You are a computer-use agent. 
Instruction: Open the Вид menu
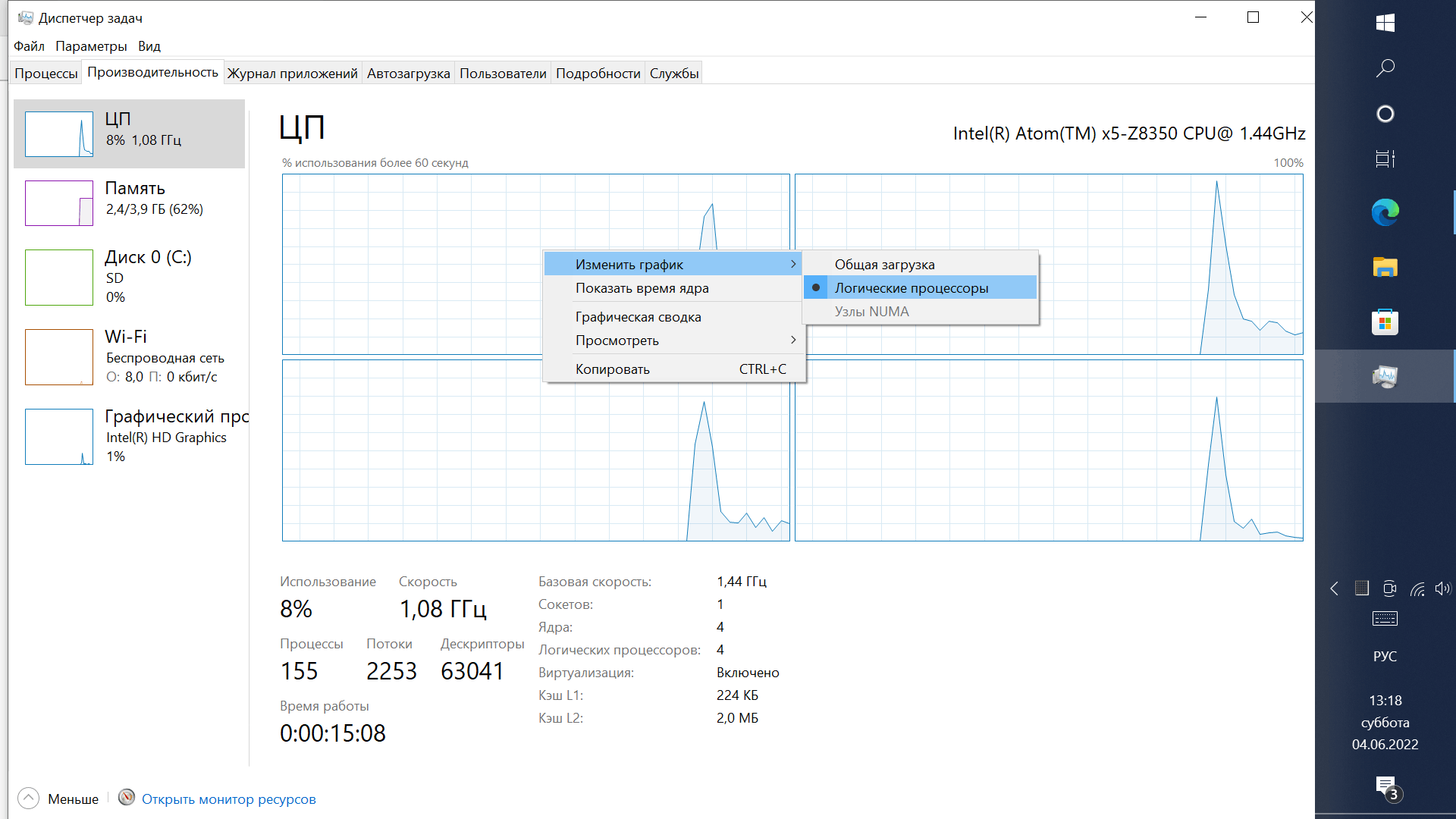click(149, 46)
